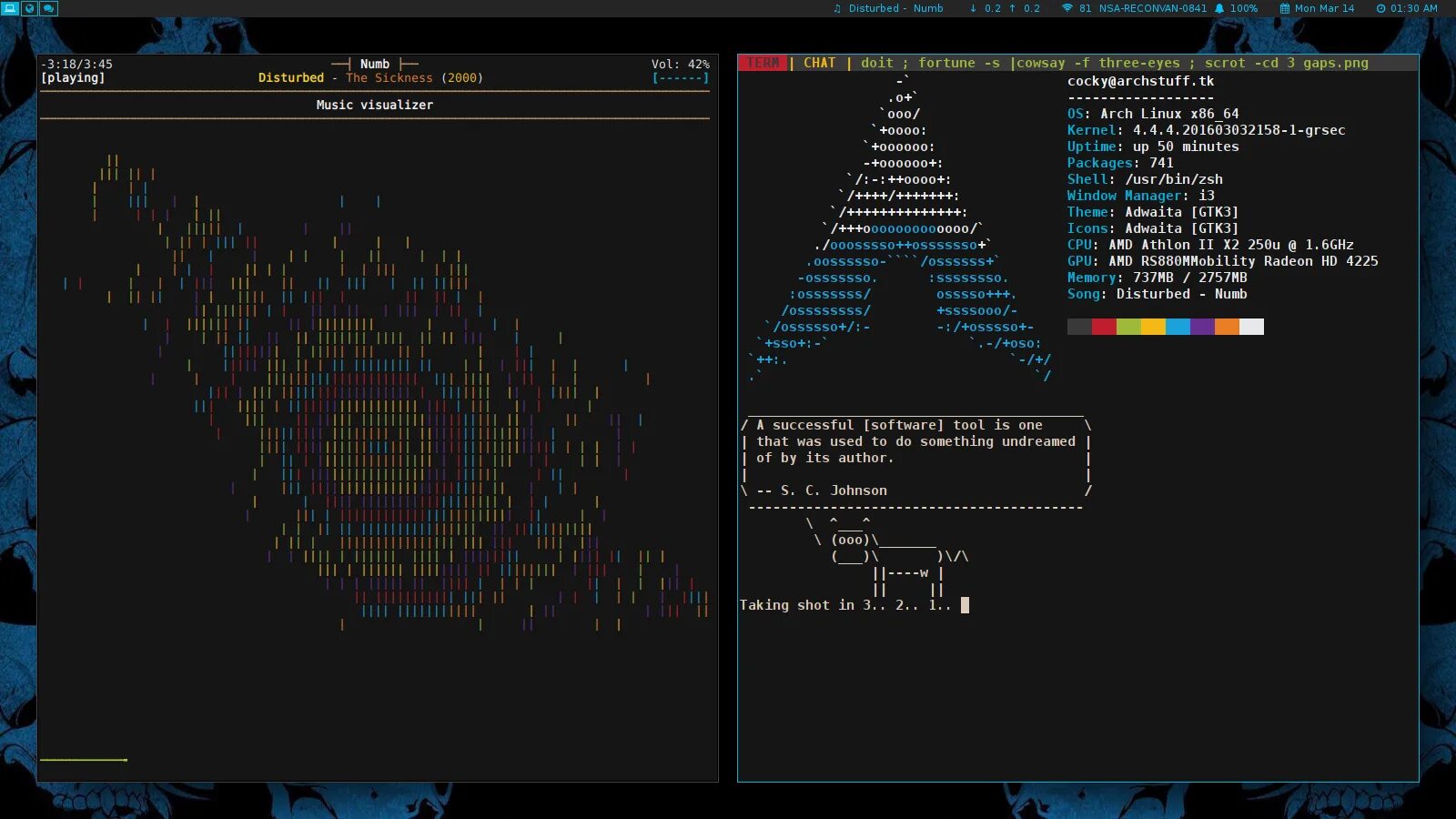Click the upload speed up-arrow indicator
1456x819 pixels.
tap(1012, 8)
